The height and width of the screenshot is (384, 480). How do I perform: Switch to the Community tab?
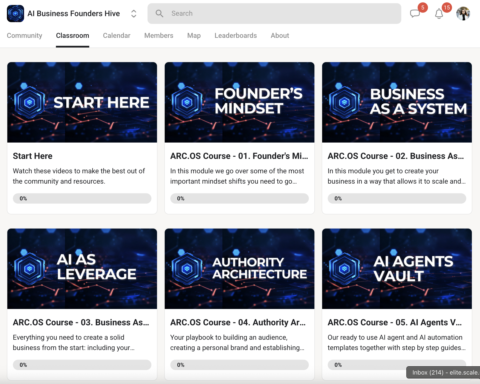tap(24, 35)
